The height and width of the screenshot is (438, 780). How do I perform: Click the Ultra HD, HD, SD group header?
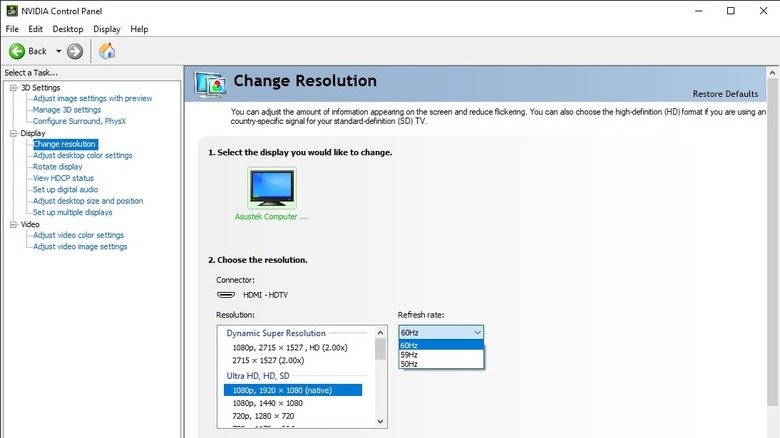click(258, 376)
